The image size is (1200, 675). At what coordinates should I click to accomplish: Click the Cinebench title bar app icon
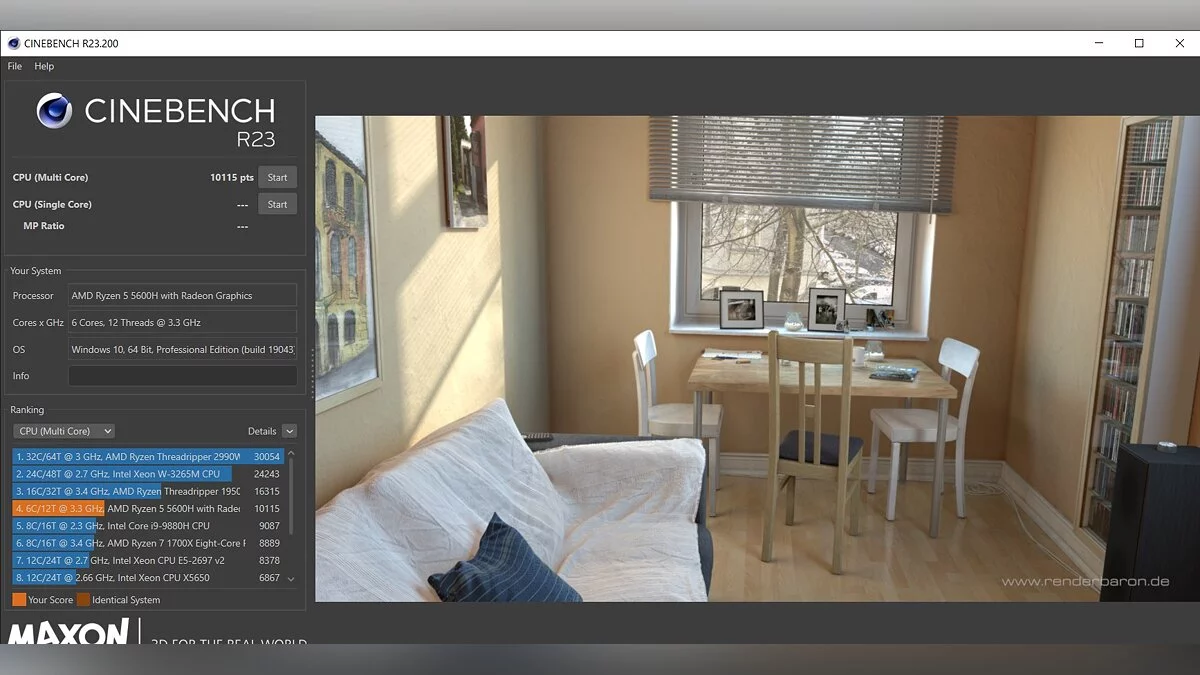coord(14,43)
